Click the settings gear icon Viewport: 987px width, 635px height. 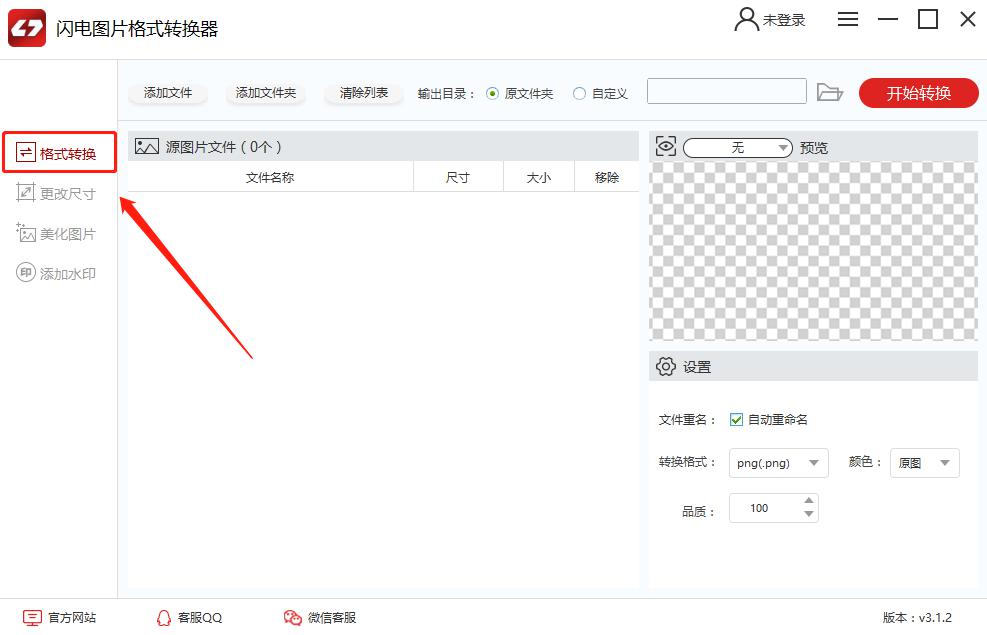(x=666, y=367)
